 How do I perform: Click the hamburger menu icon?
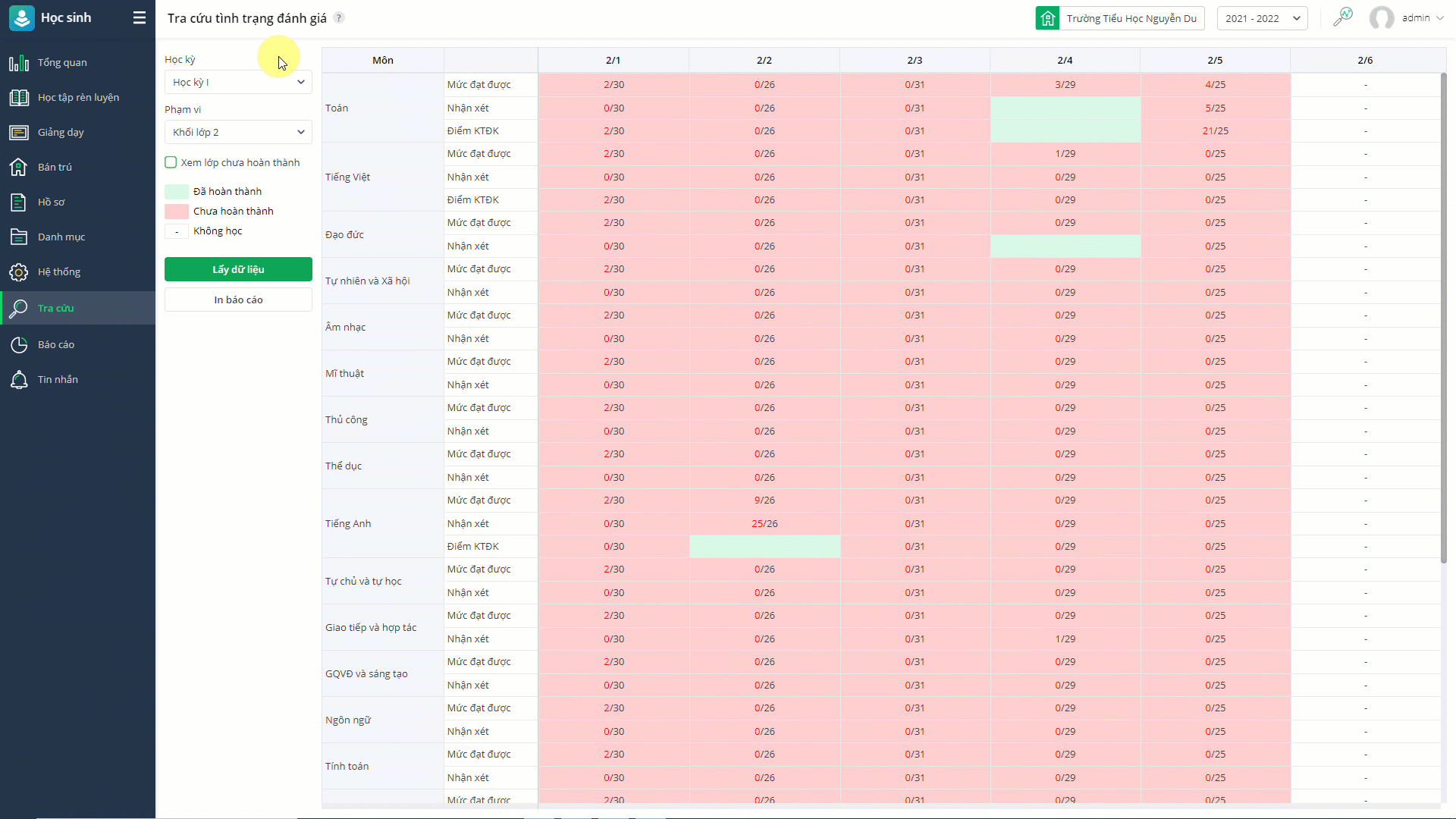(x=140, y=17)
